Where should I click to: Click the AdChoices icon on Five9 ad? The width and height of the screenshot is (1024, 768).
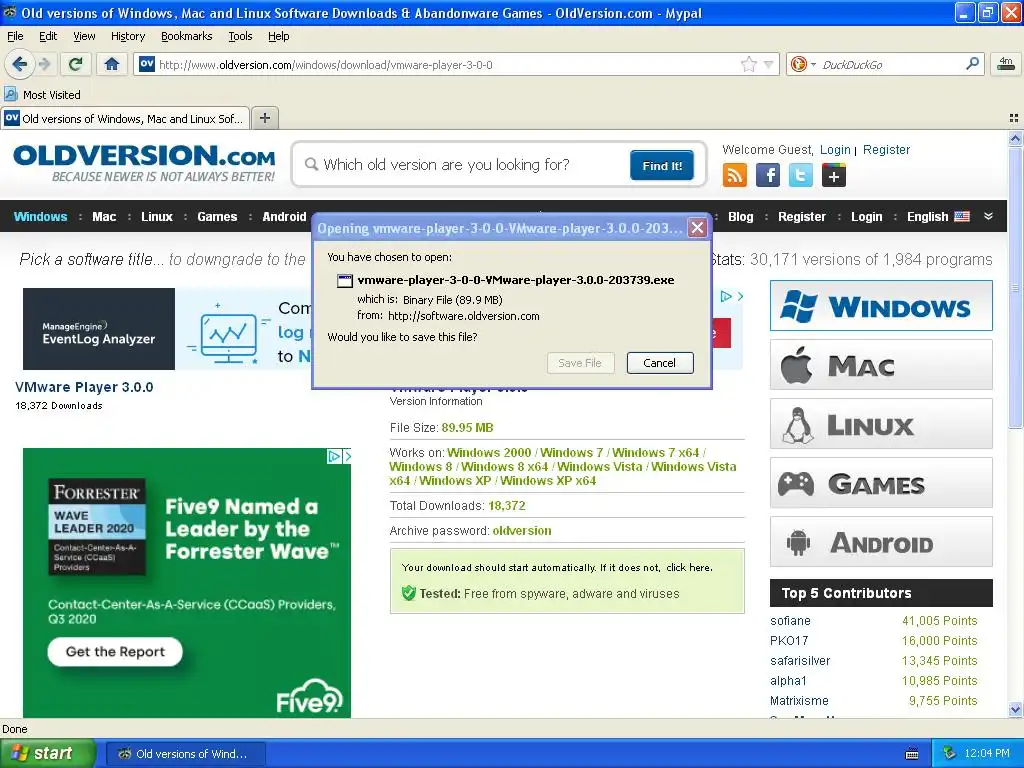pos(334,456)
